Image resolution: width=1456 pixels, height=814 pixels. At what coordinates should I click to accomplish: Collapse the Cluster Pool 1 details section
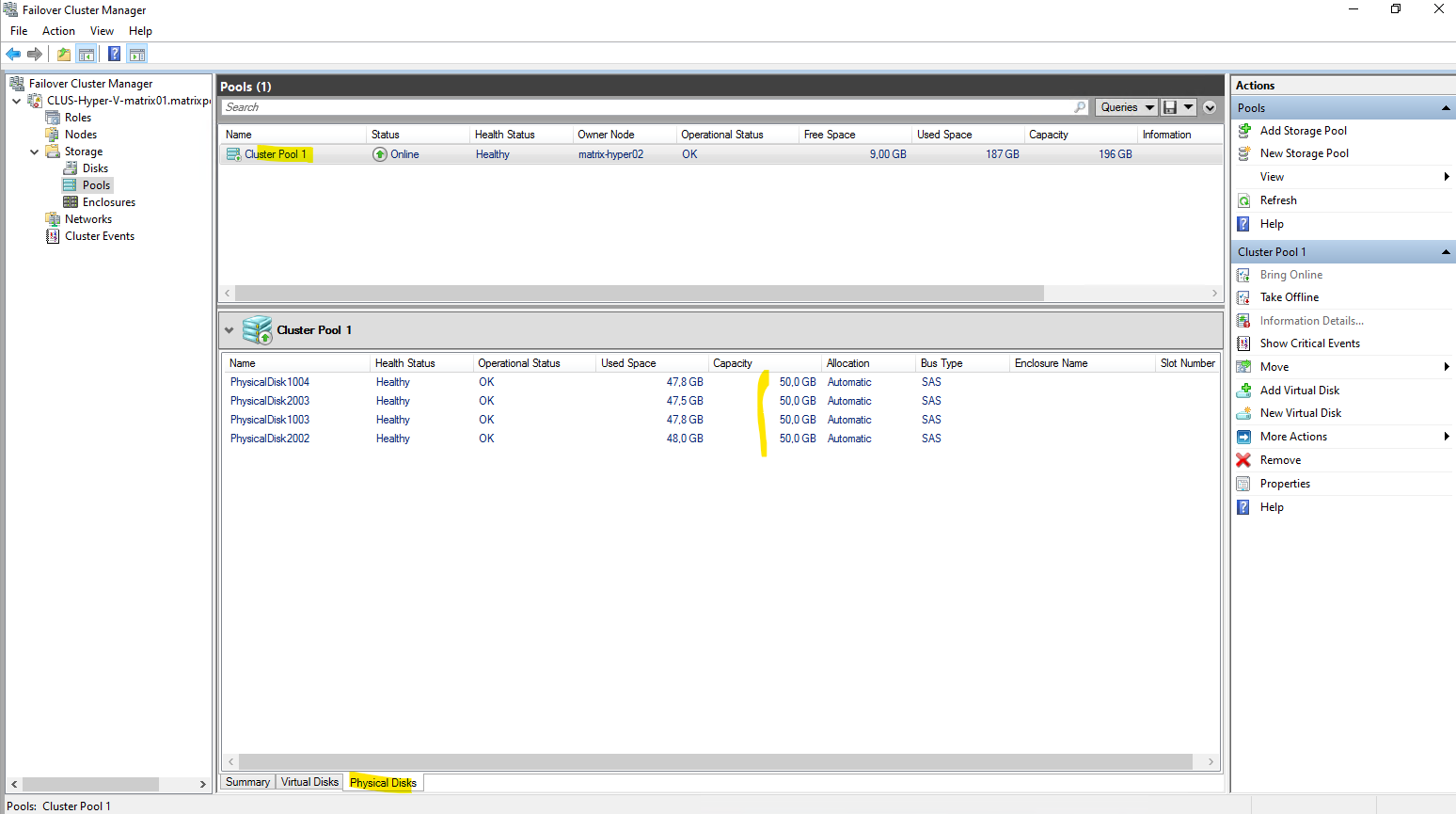click(229, 330)
